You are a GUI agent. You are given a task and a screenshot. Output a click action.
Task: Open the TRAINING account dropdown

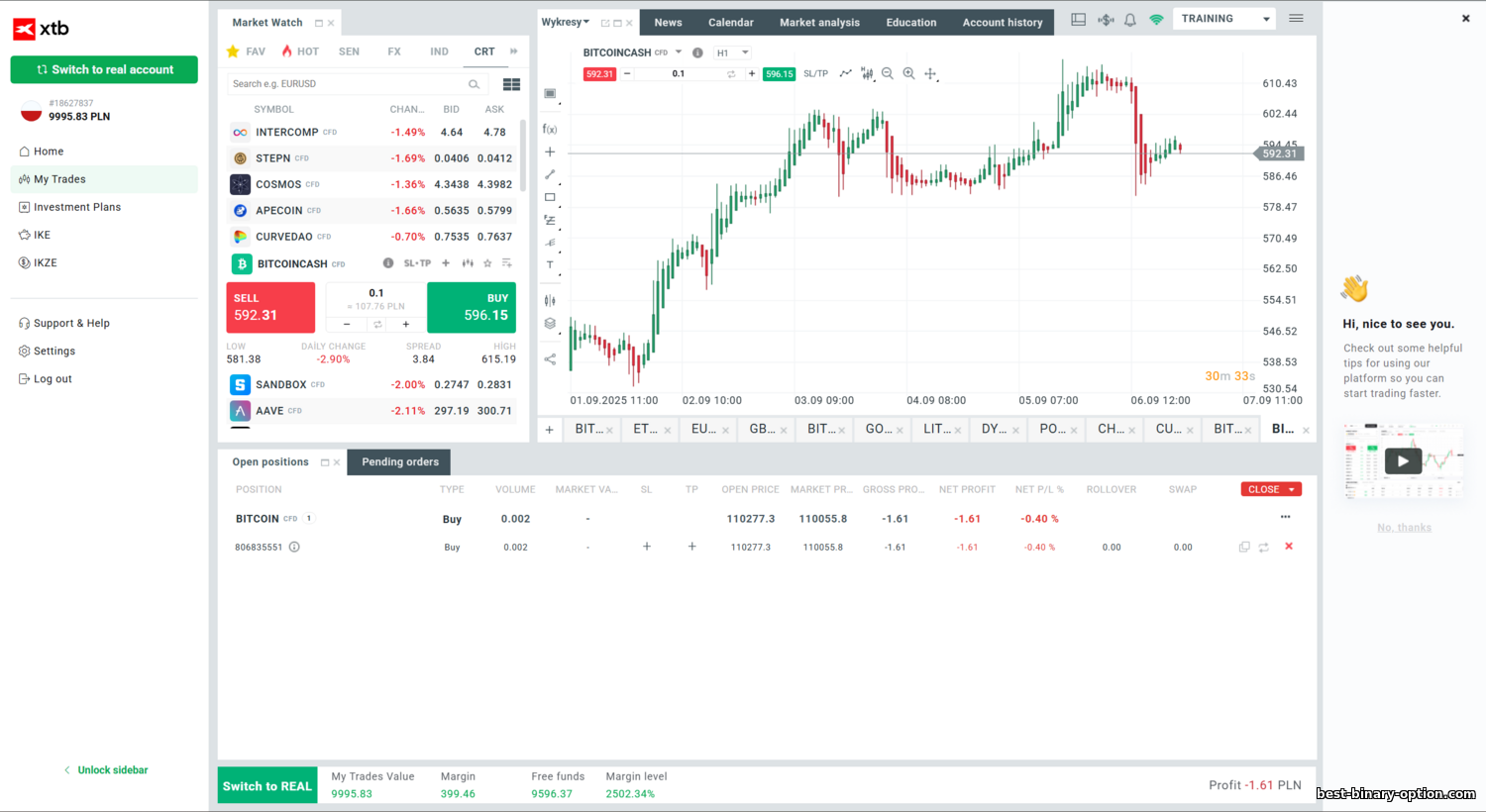point(1224,19)
